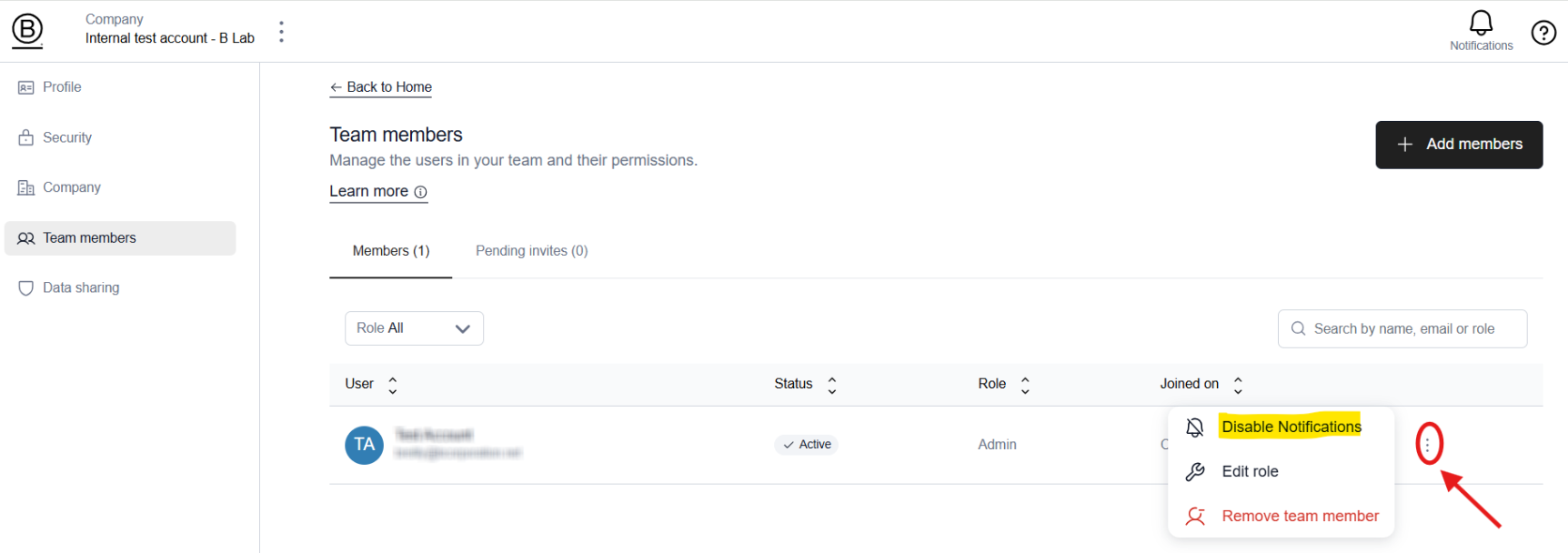Viewport: 1568px width, 553px height.
Task: Click the remove user icon in the menu
Action: click(1195, 517)
